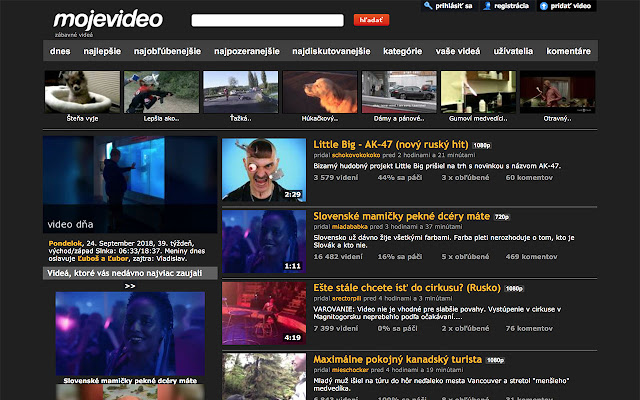Click the 1080p badge on Little Big video
This screenshot has height=400, width=640.
[482, 144]
